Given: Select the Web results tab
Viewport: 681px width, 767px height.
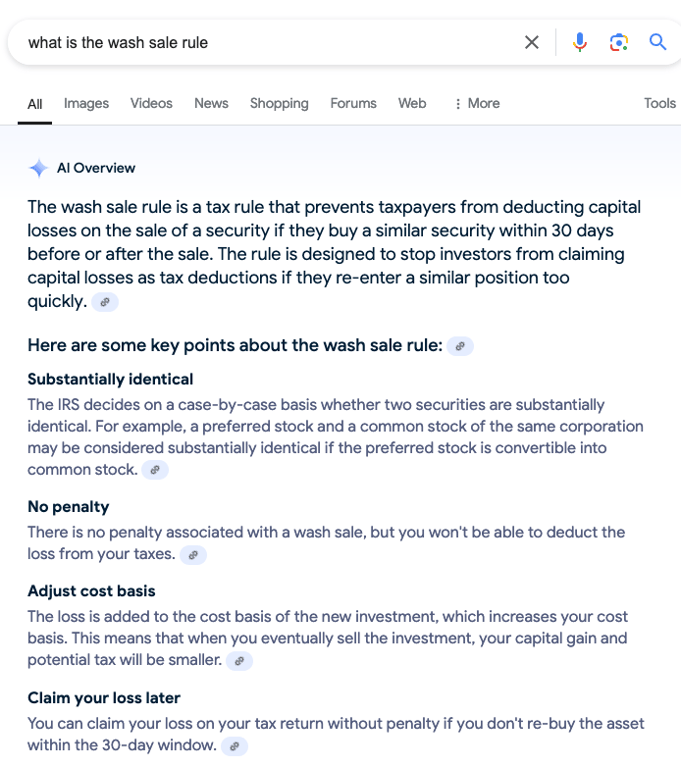Looking at the screenshot, I should pos(412,104).
